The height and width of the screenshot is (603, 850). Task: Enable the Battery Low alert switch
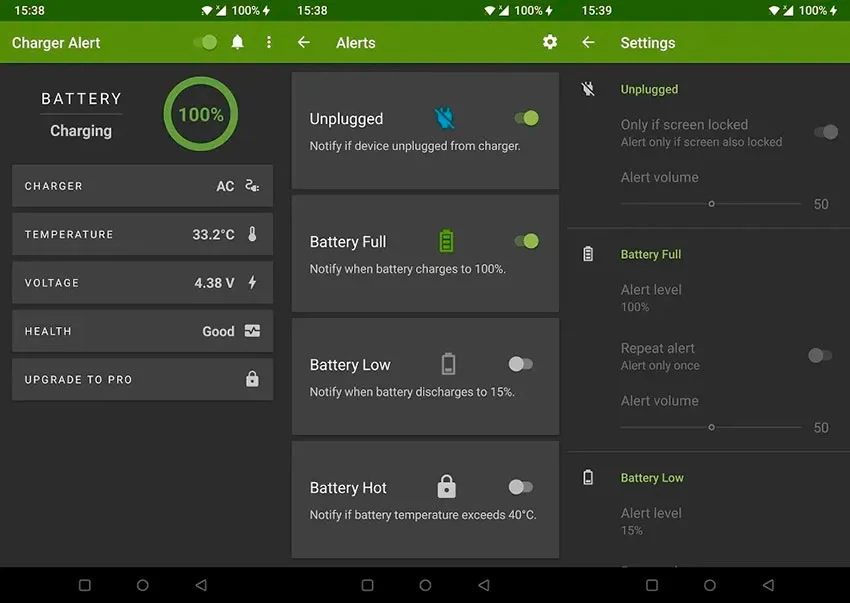click(521, 364)
